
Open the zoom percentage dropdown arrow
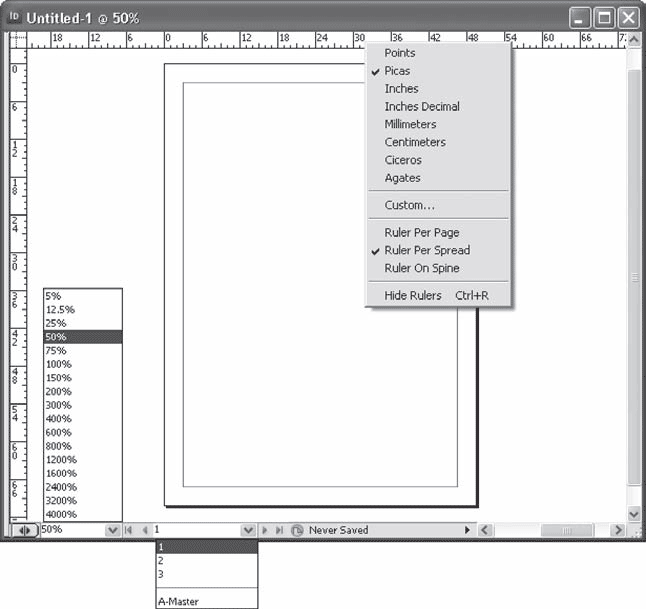(x=112, y=530)
